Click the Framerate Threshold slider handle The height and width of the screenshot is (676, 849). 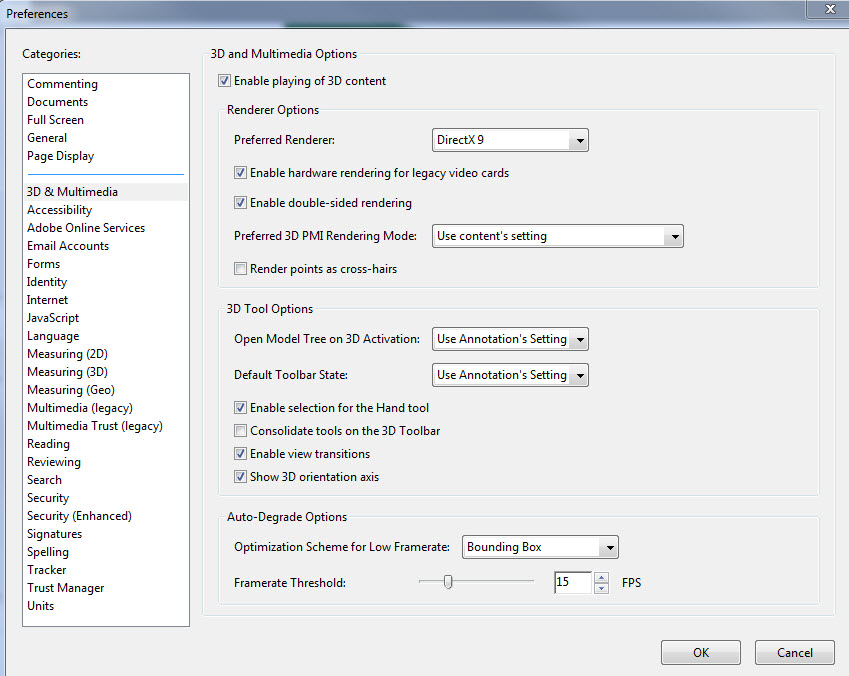pos(448,582)
